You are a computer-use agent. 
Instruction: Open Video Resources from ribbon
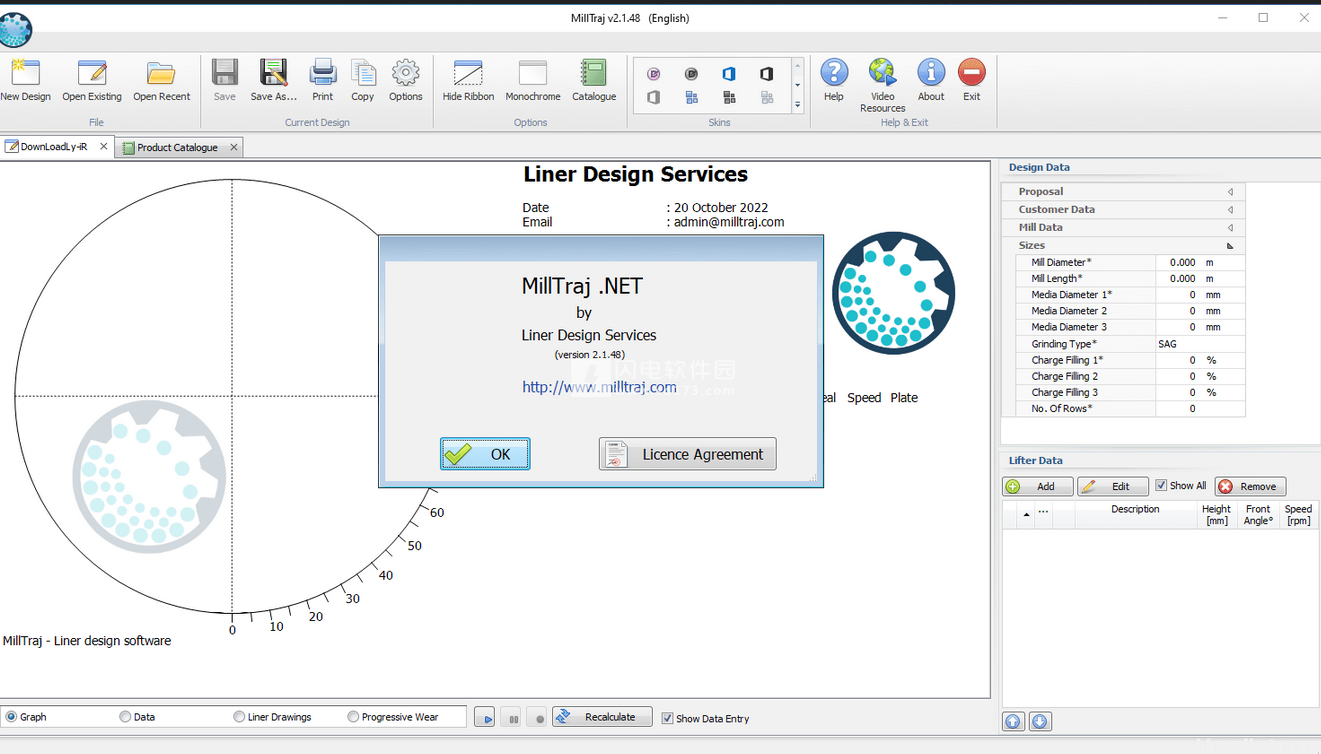tap(882, 74)
